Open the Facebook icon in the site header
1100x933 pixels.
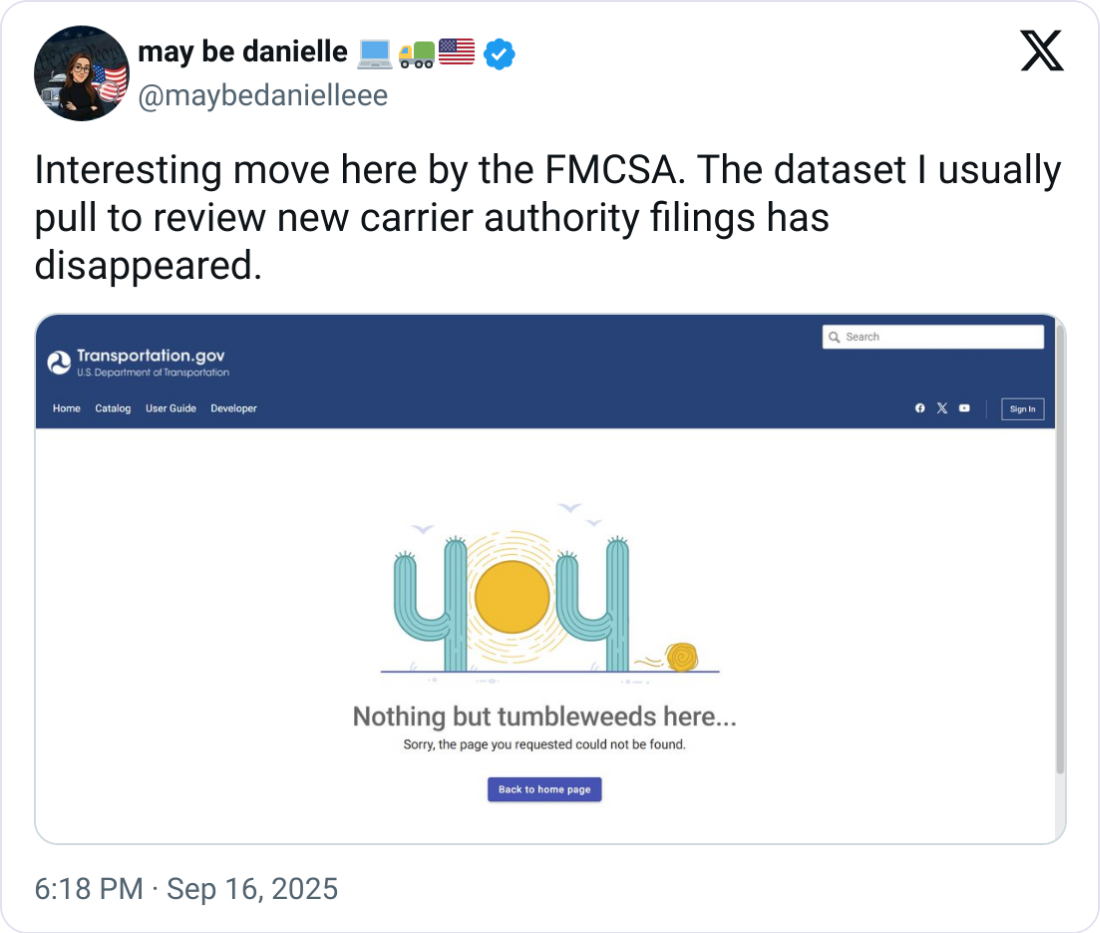(920, 408)
